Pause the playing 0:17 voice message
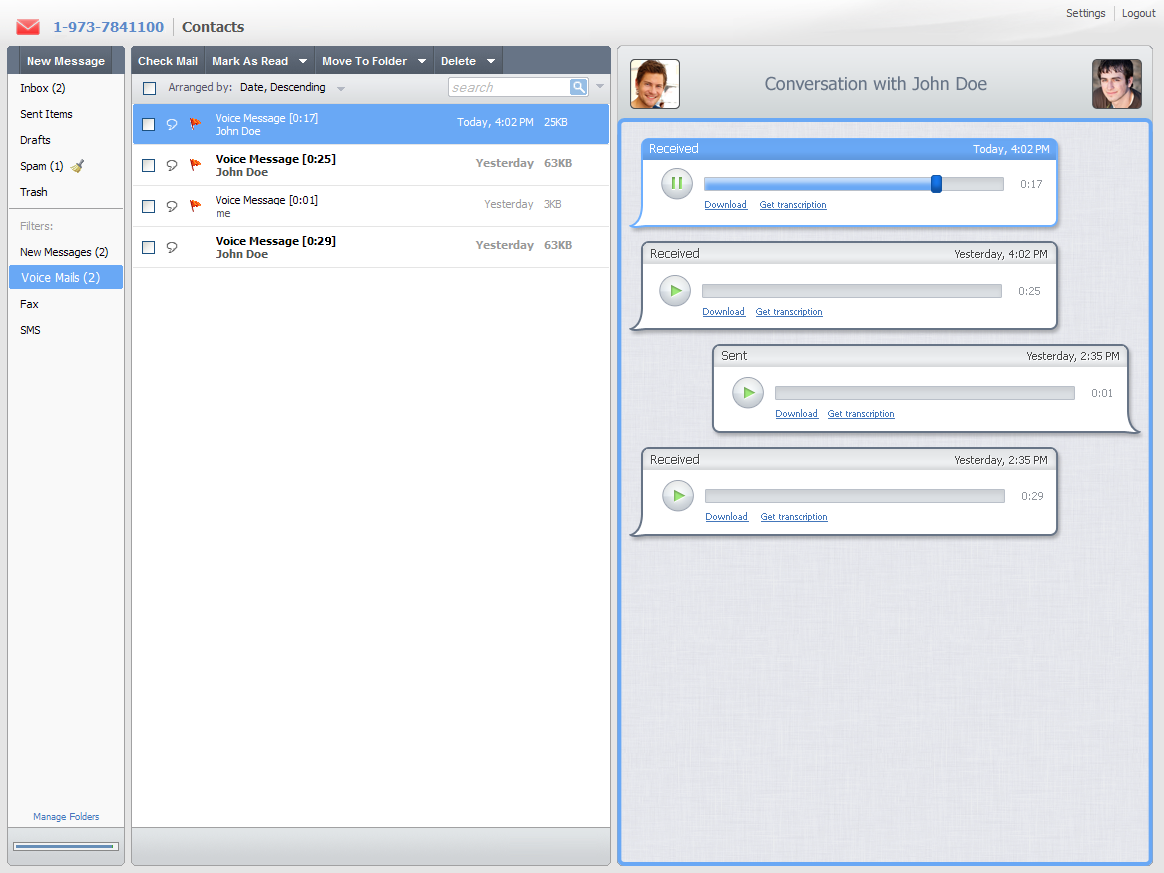Screen dimensions: 1164x873 677,183
